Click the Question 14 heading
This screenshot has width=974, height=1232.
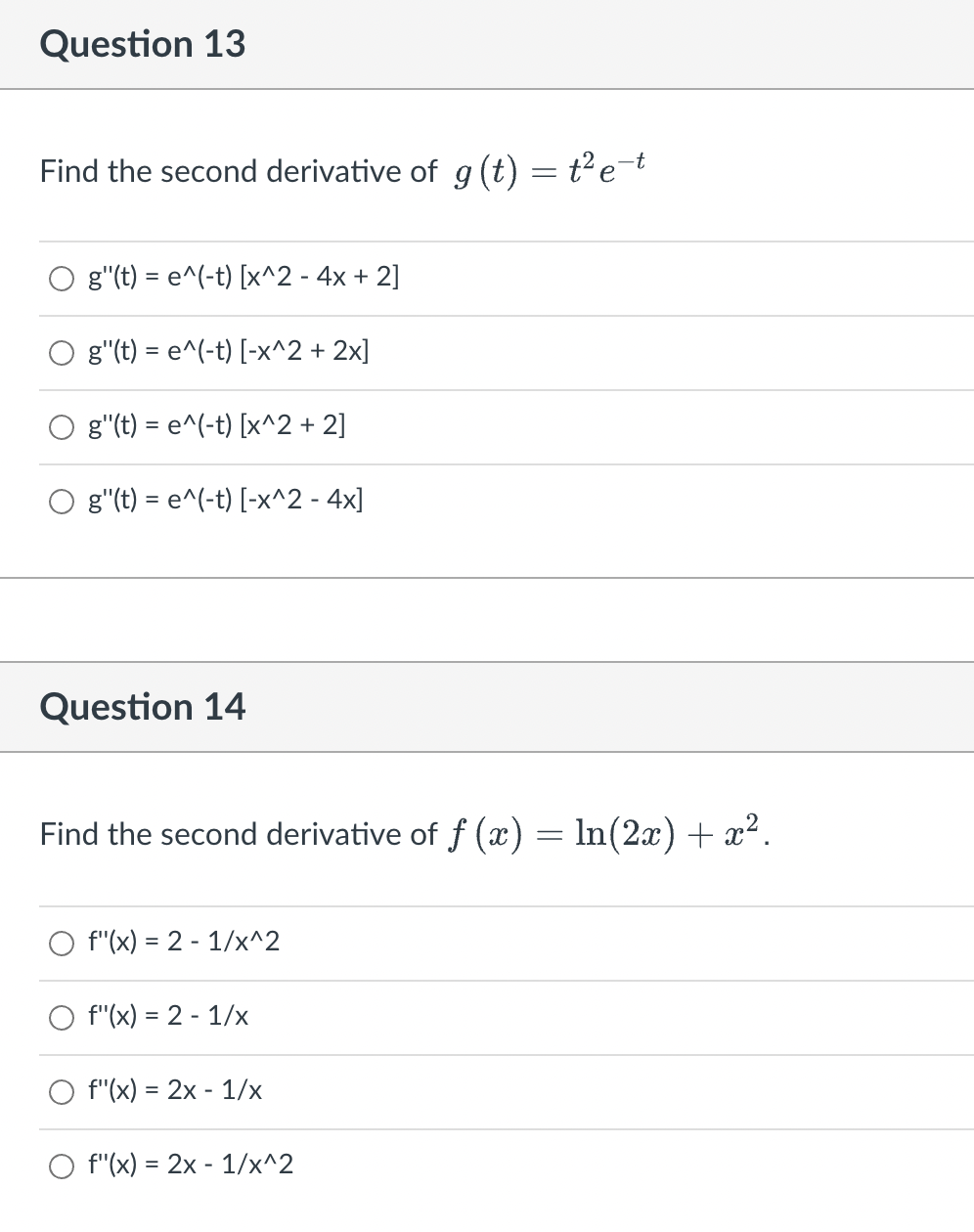(x=143, y=707)
